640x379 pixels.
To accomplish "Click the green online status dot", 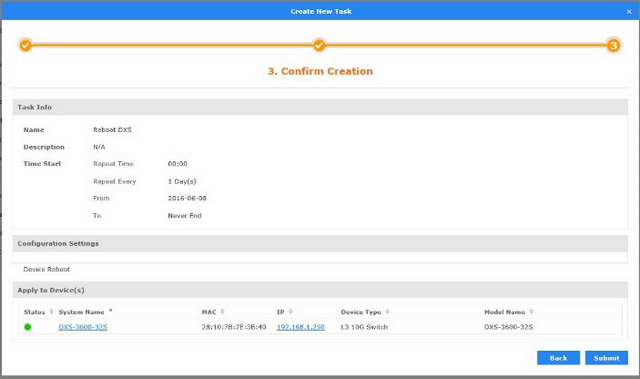I will point(28,327).
